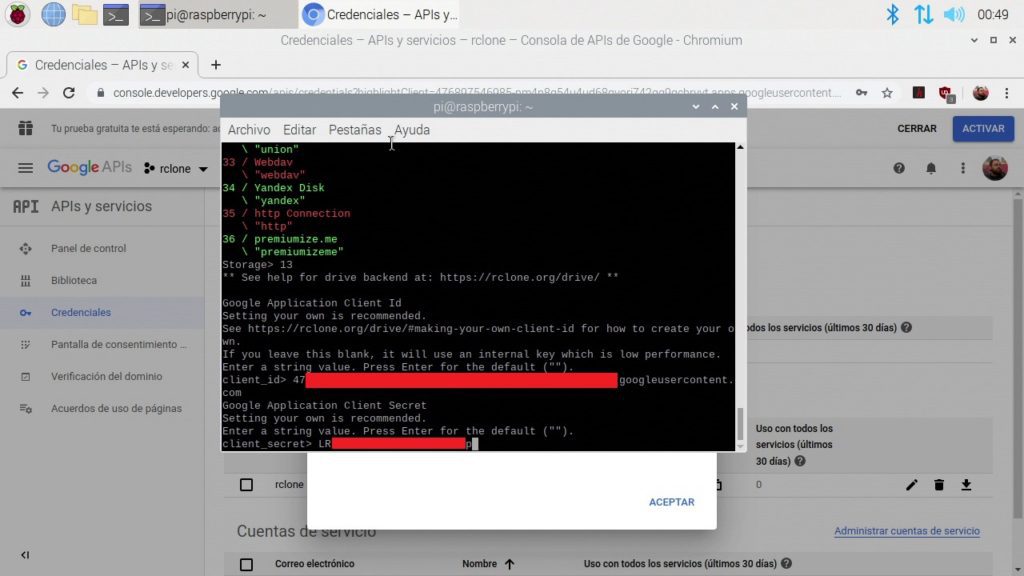Click the Chromium profile avatar
1024x576 pixels.
tap(980, 93)
